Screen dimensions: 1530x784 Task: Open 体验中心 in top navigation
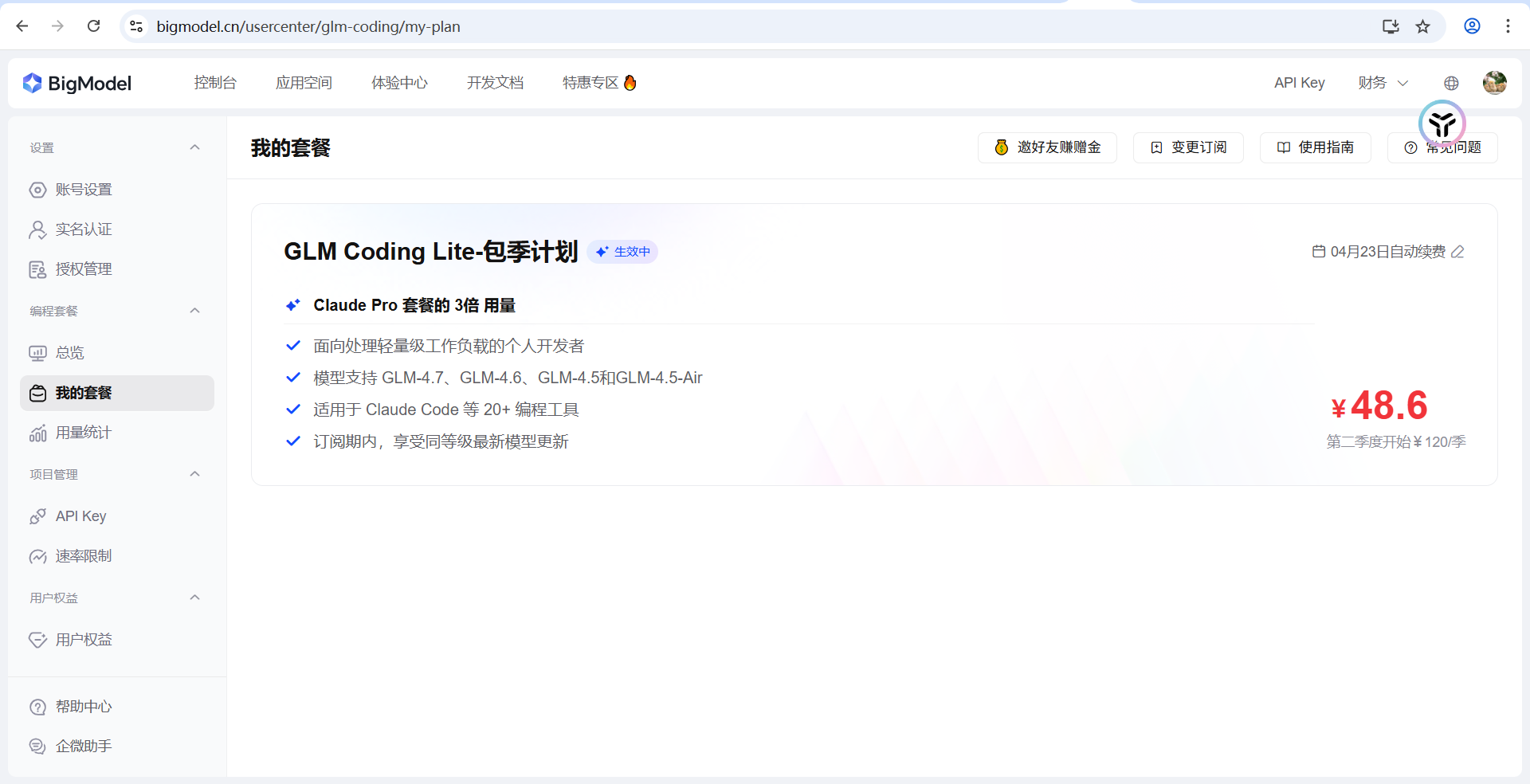coord(399,83)
